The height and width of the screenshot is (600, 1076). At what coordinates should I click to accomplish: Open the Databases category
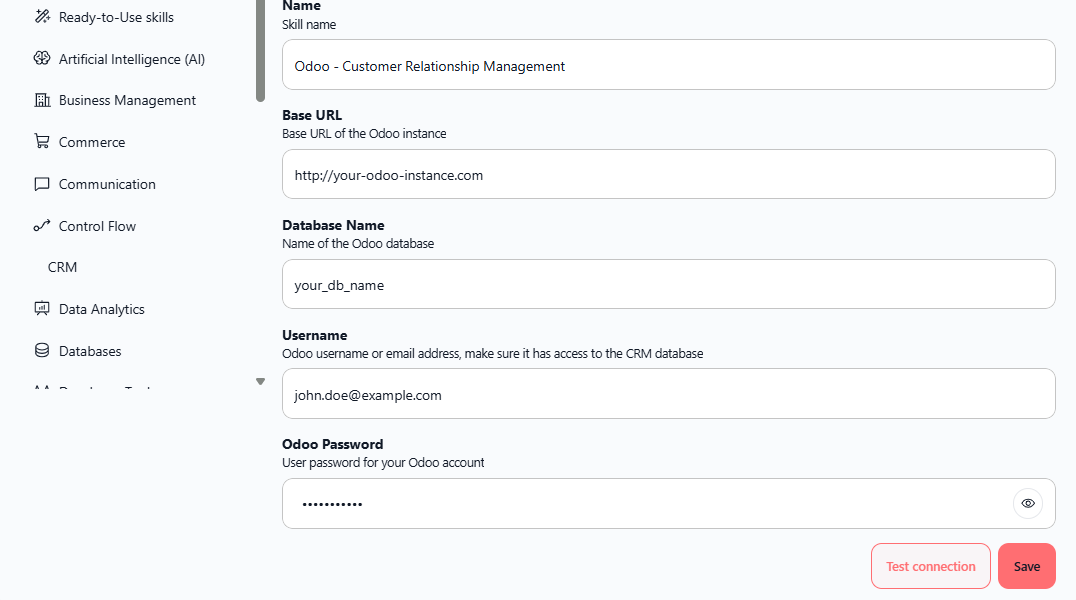90,351
